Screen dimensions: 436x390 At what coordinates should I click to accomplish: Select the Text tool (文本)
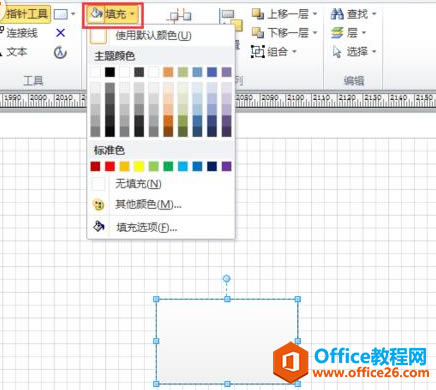click(14, 52)
